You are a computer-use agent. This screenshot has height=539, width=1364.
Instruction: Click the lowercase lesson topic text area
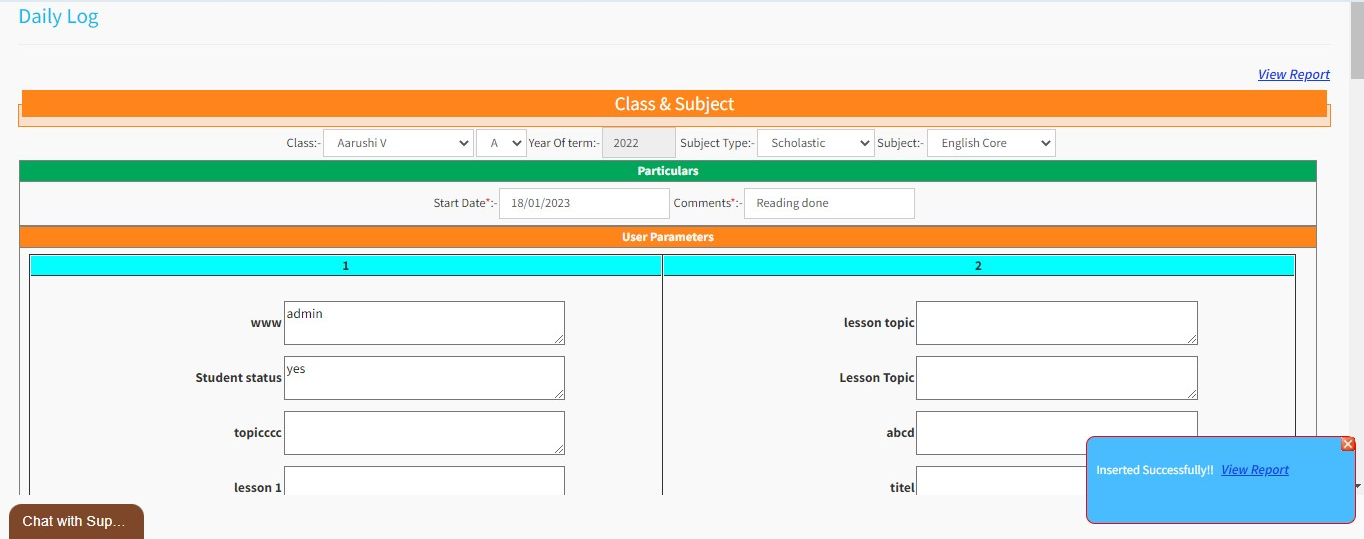[1056, 323]
